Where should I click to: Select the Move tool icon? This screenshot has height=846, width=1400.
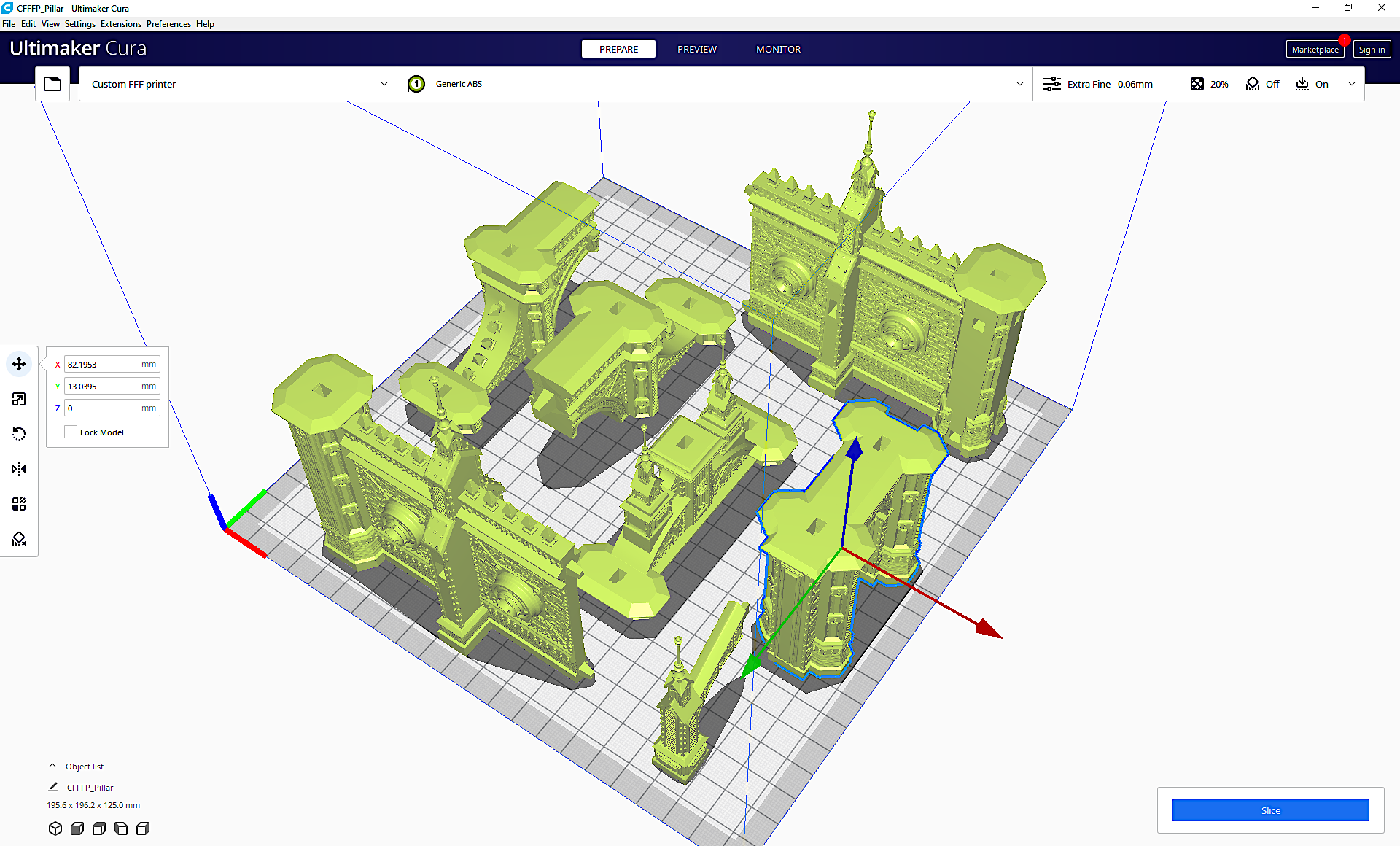click(19, 364)
